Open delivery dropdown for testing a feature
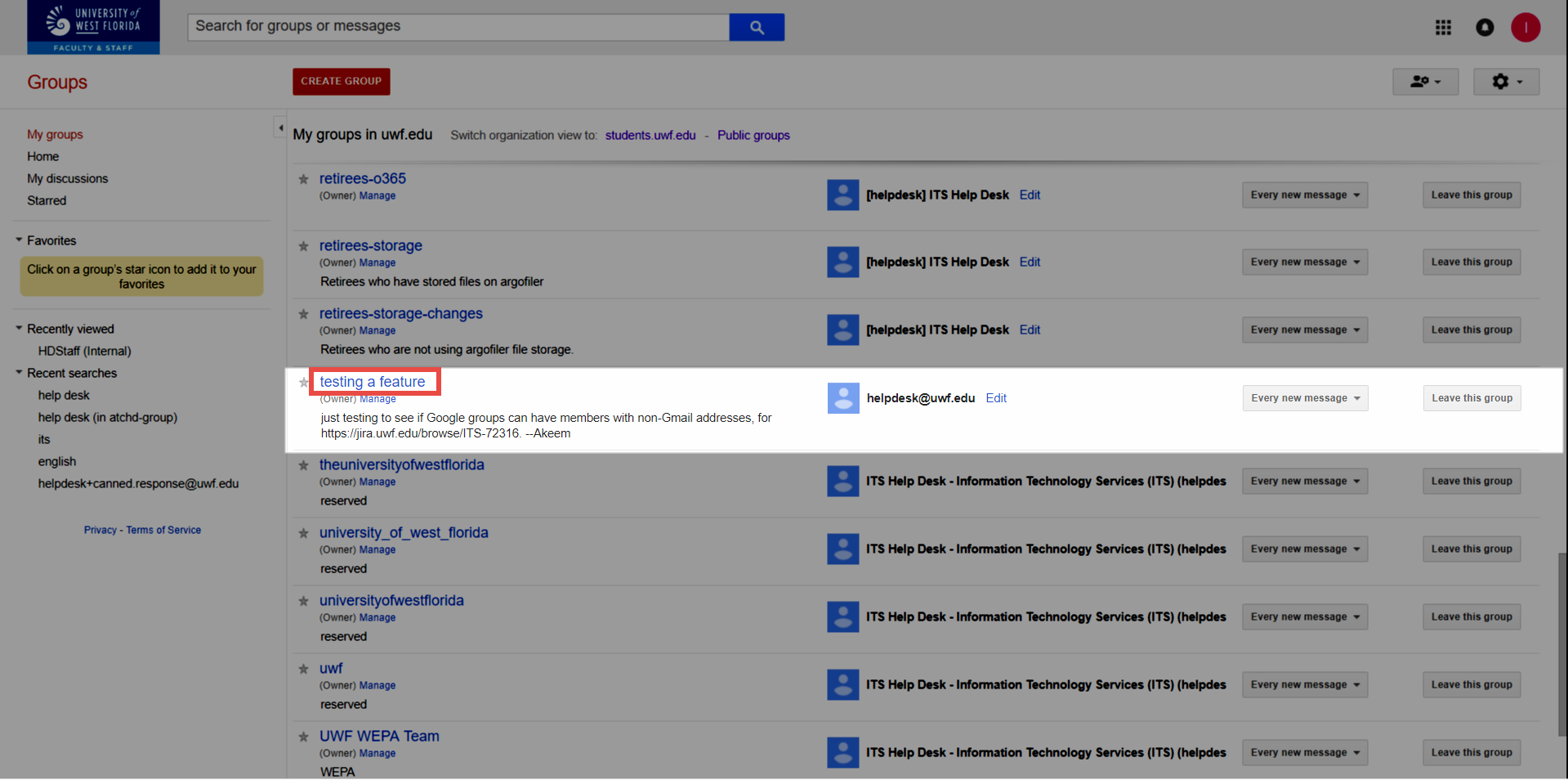 (x=1305, y=398)
